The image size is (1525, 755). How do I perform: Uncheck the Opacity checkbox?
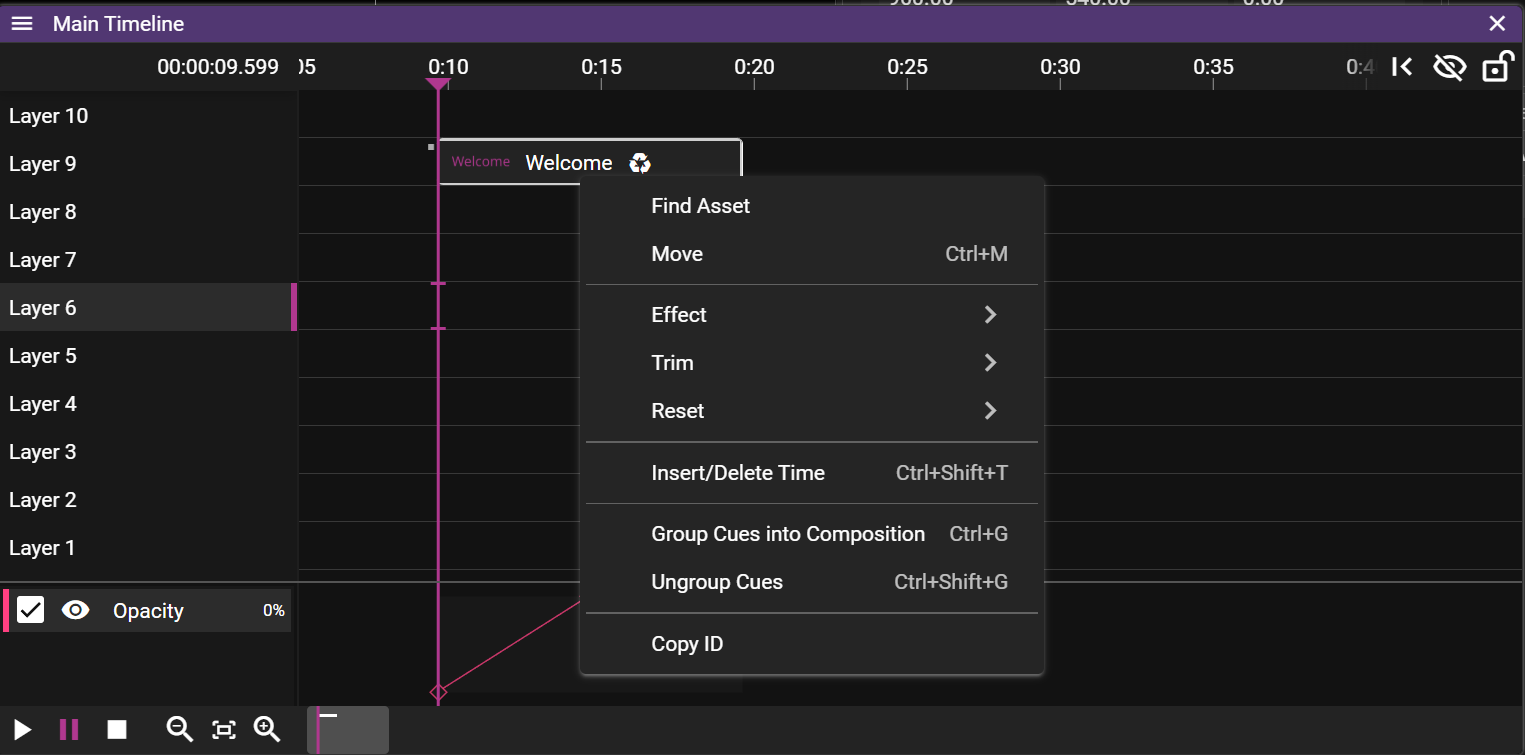[31, 610]
